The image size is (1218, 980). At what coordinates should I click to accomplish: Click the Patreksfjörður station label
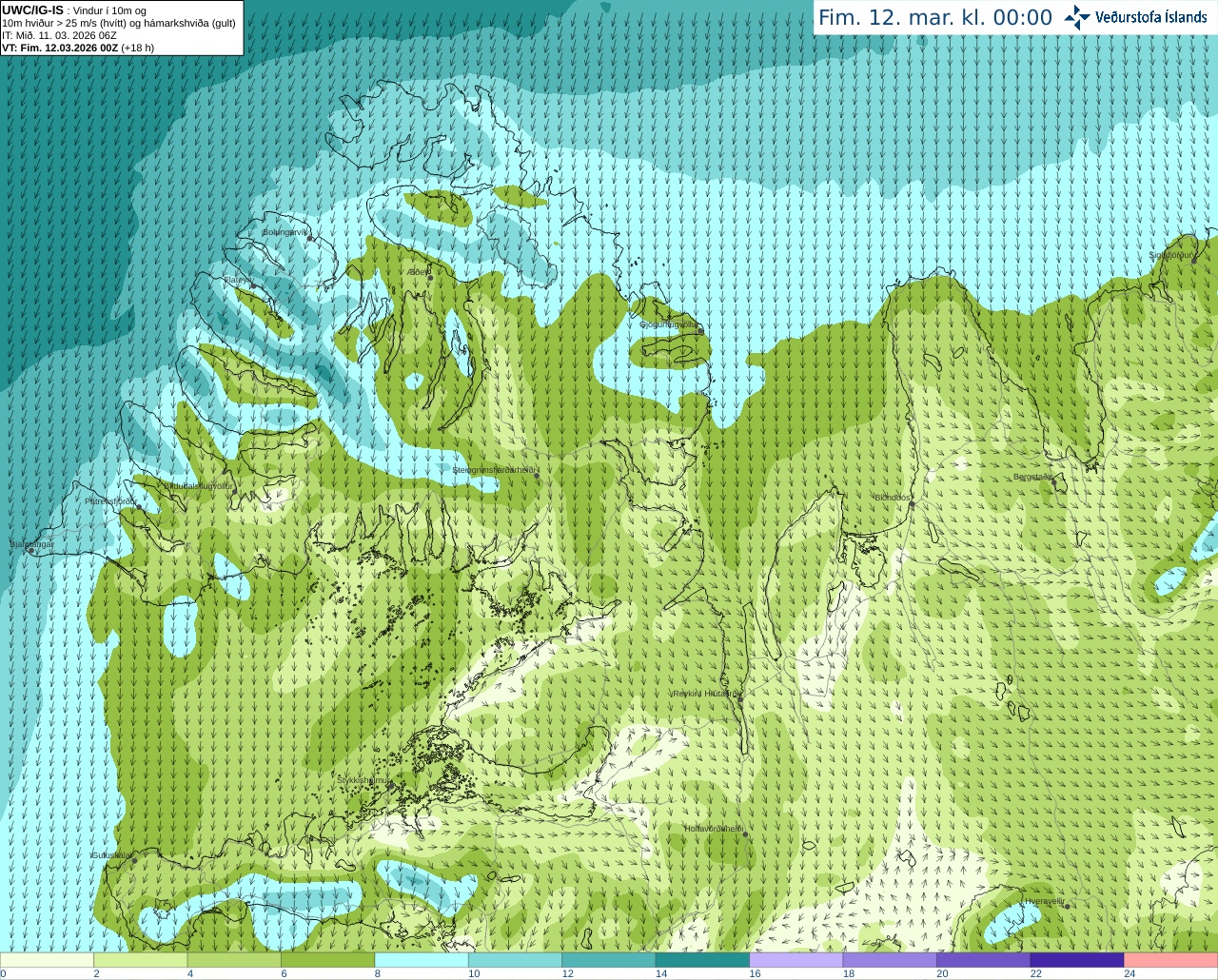click(x=110, y=500)
